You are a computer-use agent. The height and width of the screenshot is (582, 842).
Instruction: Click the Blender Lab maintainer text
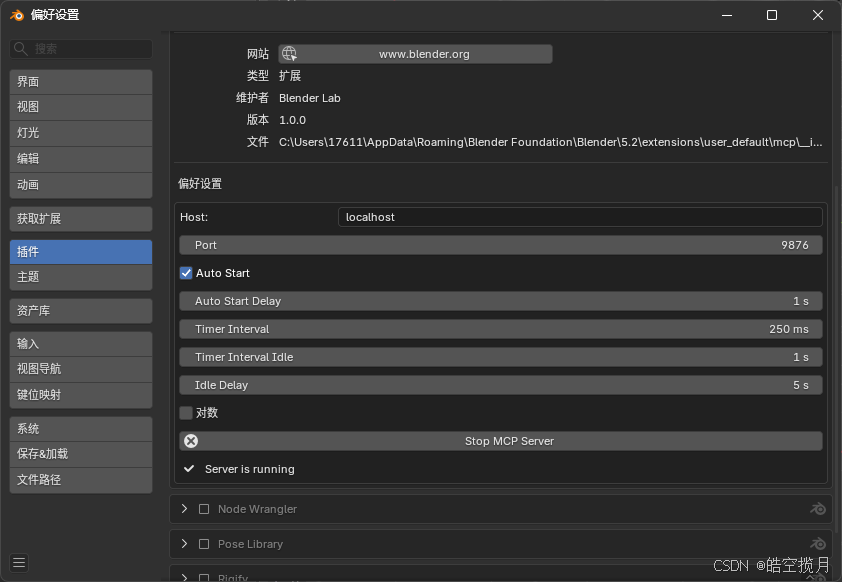(x=310, y=98)
